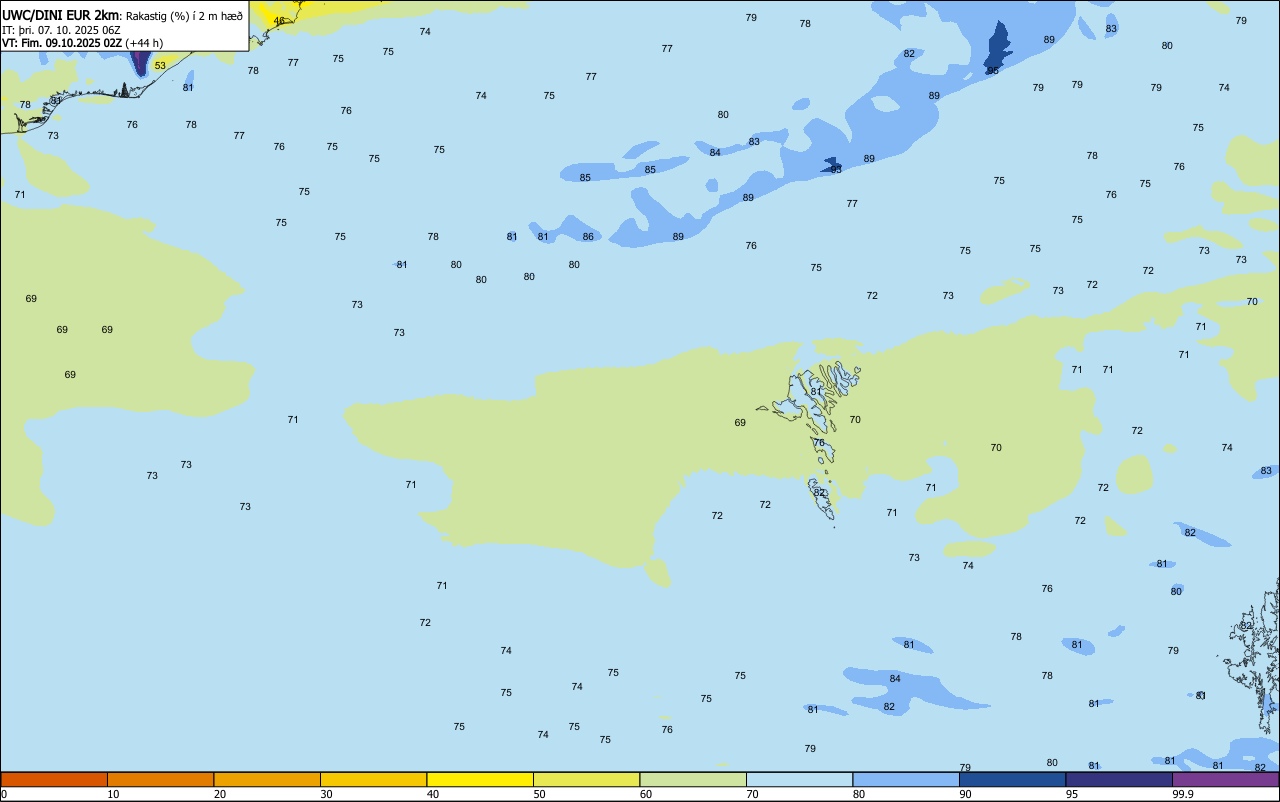Click the value 76 on the central Faroe Islands
The width and height of the screenshot is (1280, 802).
[x=819, y=443]
